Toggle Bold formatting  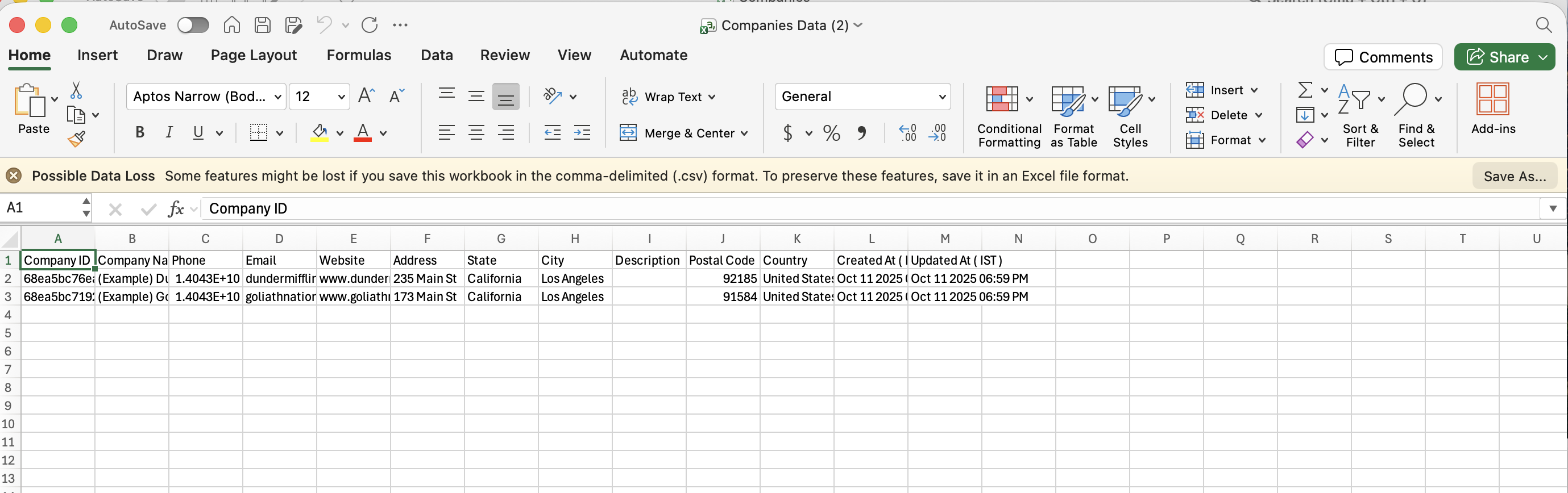click(139, 132)
